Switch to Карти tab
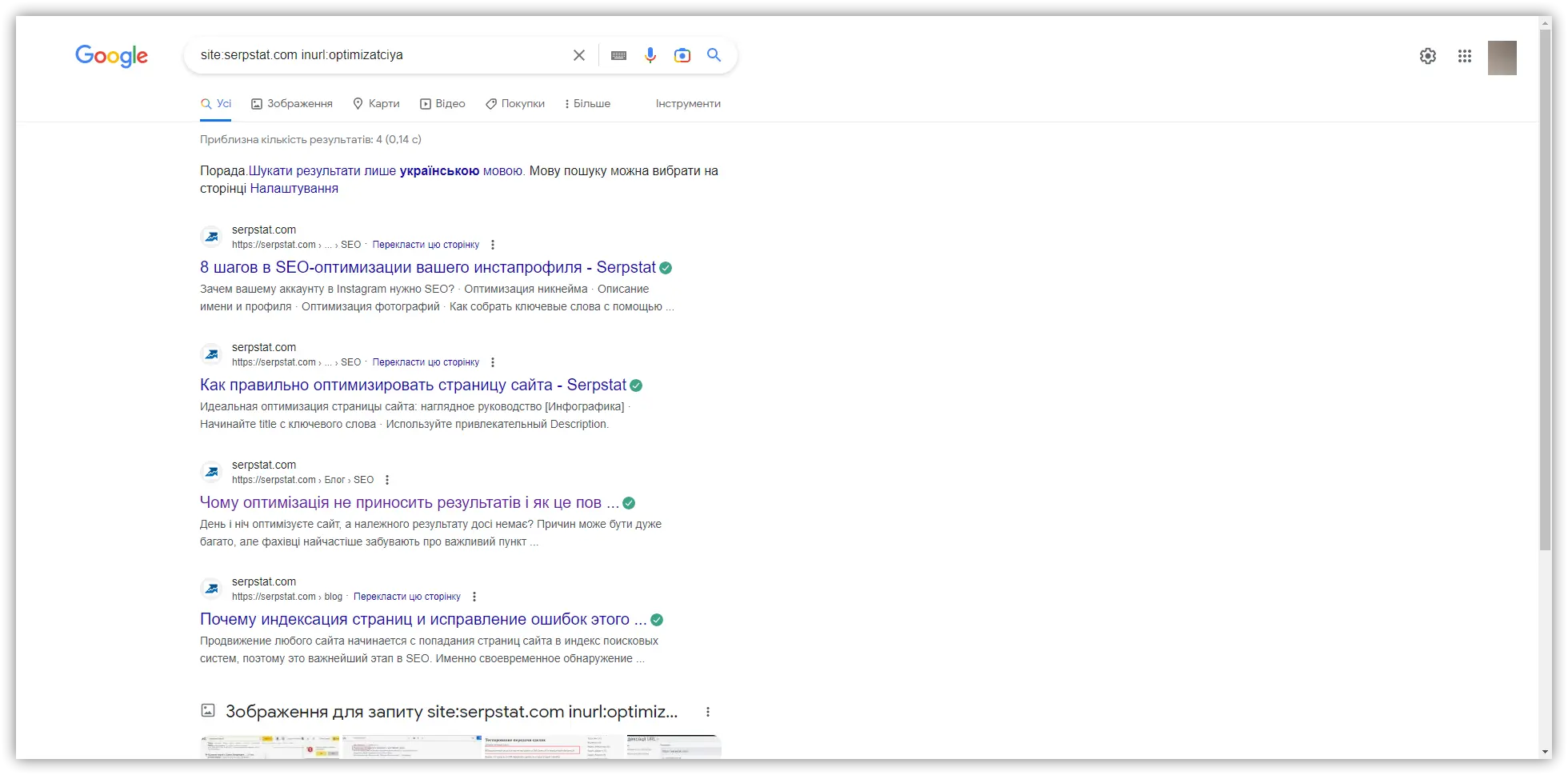Image resolution: width=1568 pixels, height=775 pixels. (376, 104)
